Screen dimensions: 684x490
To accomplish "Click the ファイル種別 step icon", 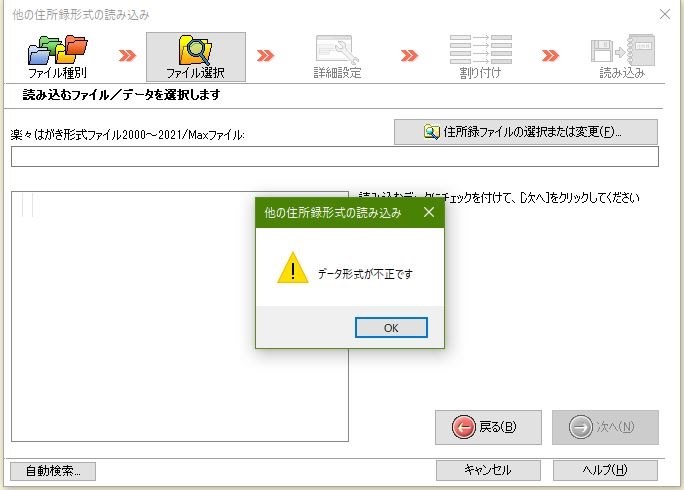I will point(57,56).
